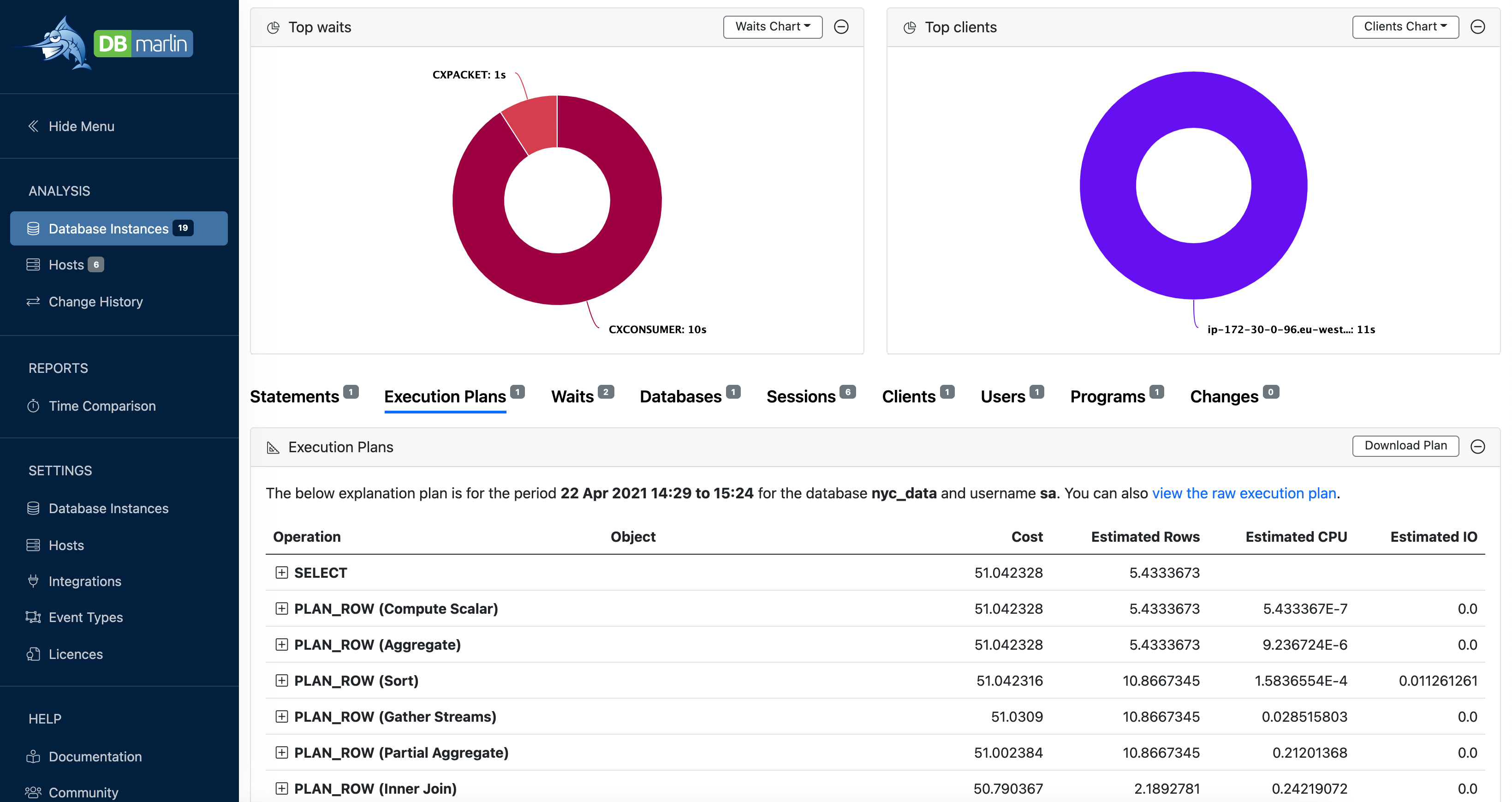Image resolution: width=1512 pixels, height=802 pixels.
Task: Click the Analysis Database Instances database icon
Action: tap(34, 228)
